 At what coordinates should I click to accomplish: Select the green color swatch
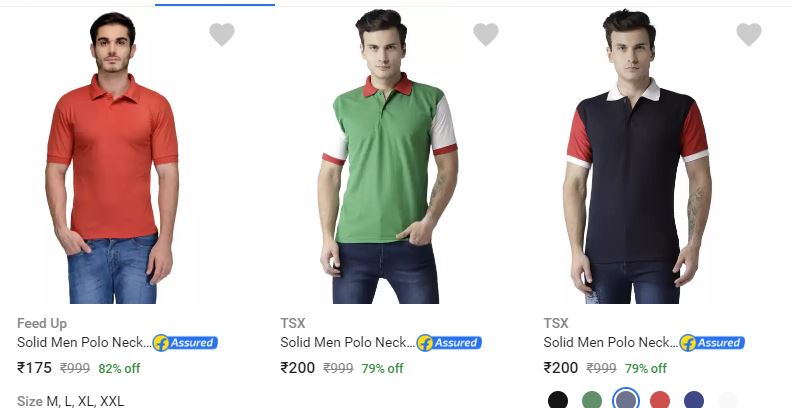(592, 401)
